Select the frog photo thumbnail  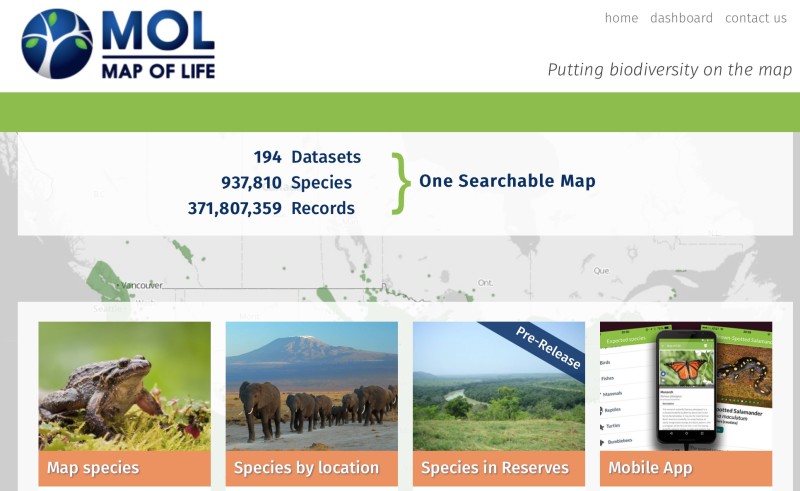pos(124,386)
